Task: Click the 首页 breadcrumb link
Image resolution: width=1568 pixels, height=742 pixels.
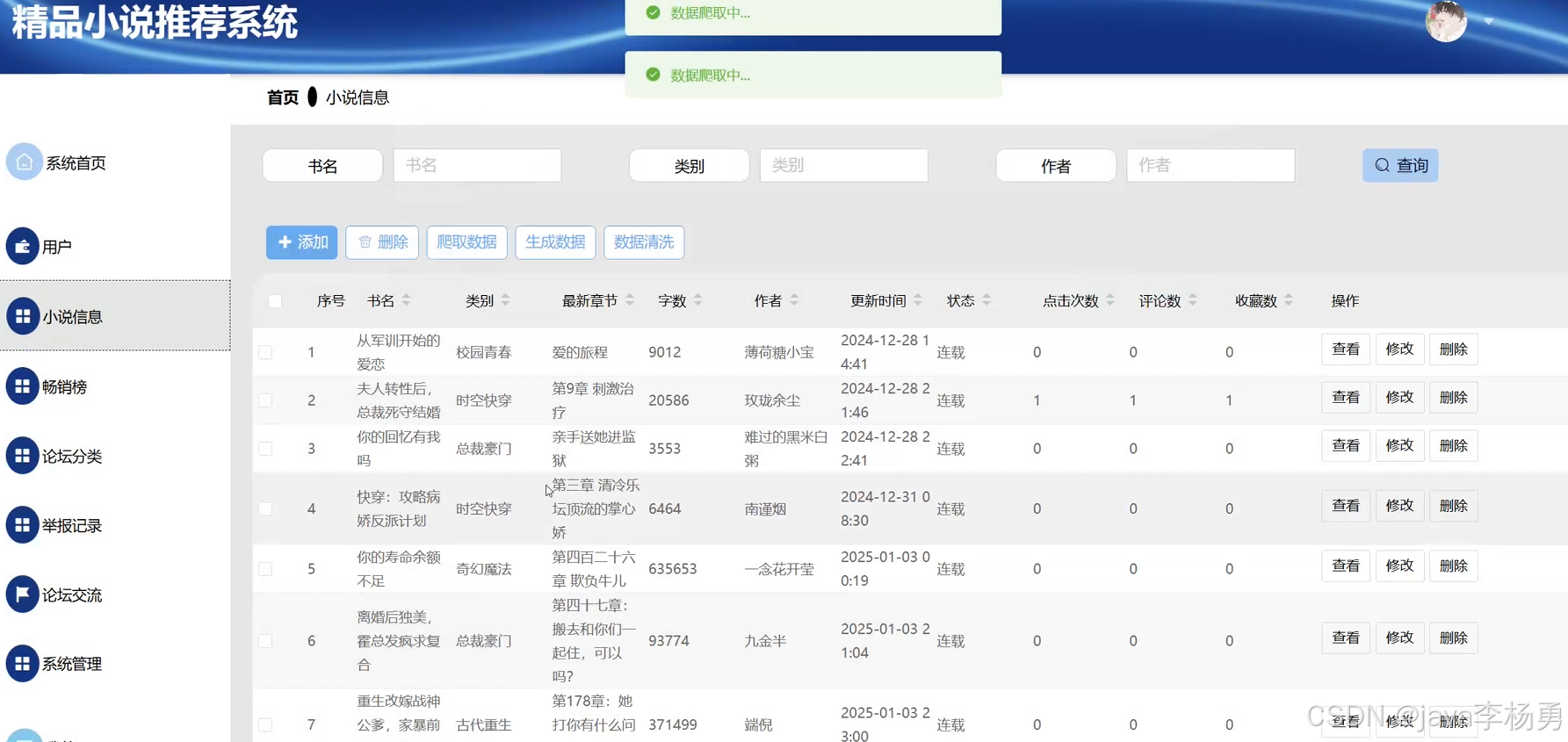Action: 282,97
